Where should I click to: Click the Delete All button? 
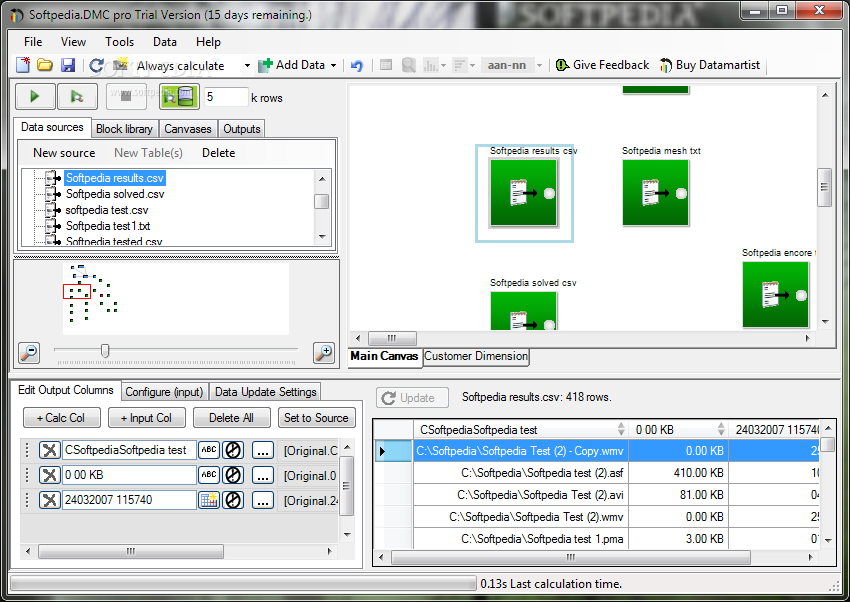point(231,418)
